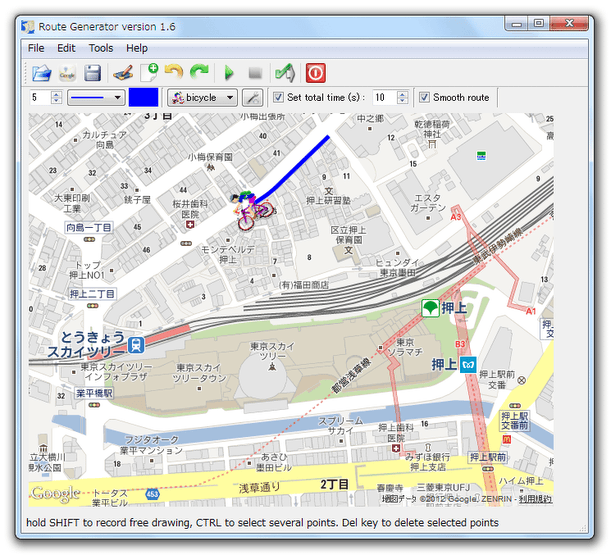Open vehicle settings wrench button
Viewport: 611px width, 555px height.
pyautogui.click(x=253, y=97)
